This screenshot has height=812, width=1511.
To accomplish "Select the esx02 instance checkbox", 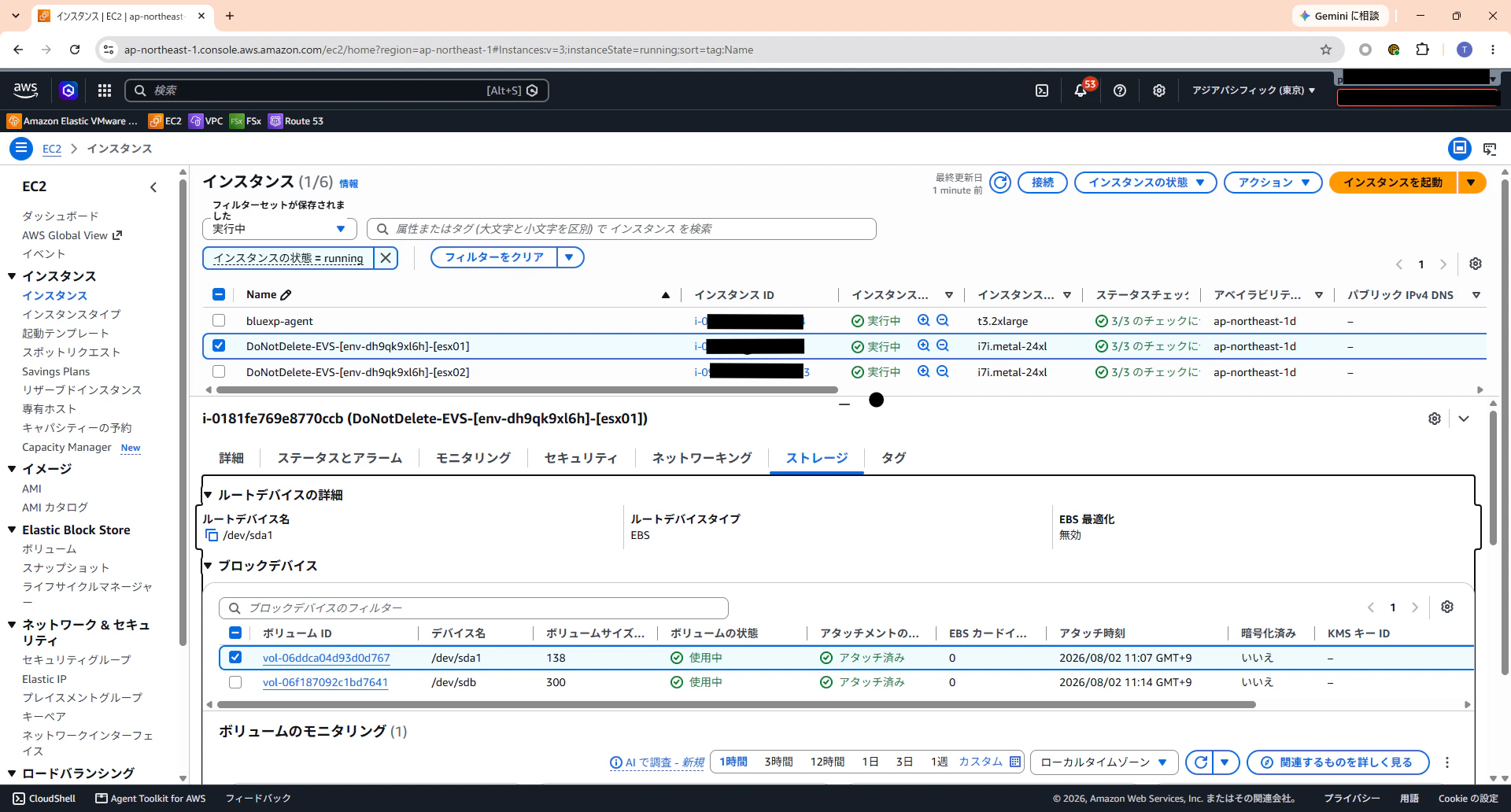I will [219, 371].
